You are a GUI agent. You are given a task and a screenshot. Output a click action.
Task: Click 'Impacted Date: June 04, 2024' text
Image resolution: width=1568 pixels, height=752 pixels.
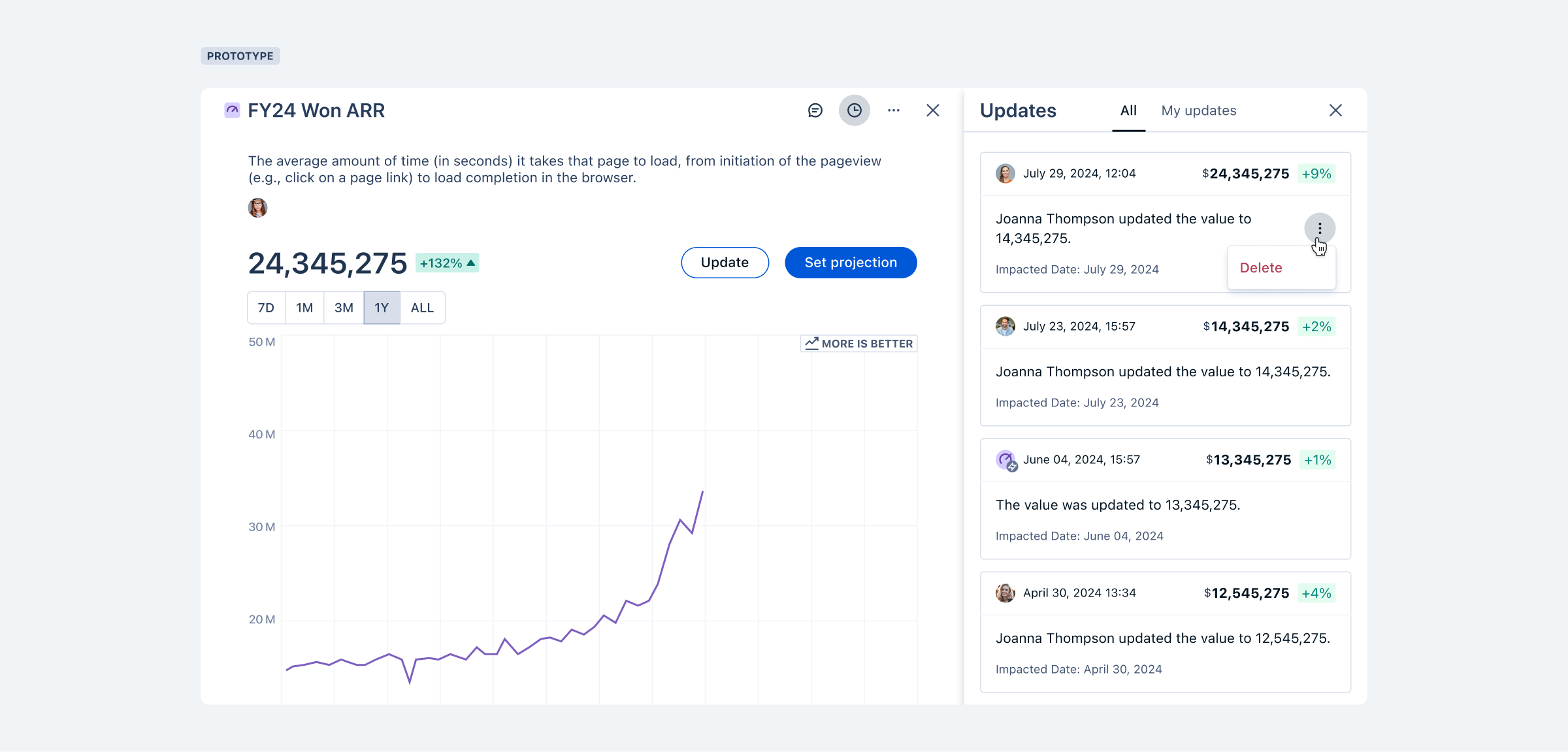pyautogui.click(x=1079, y=536)
